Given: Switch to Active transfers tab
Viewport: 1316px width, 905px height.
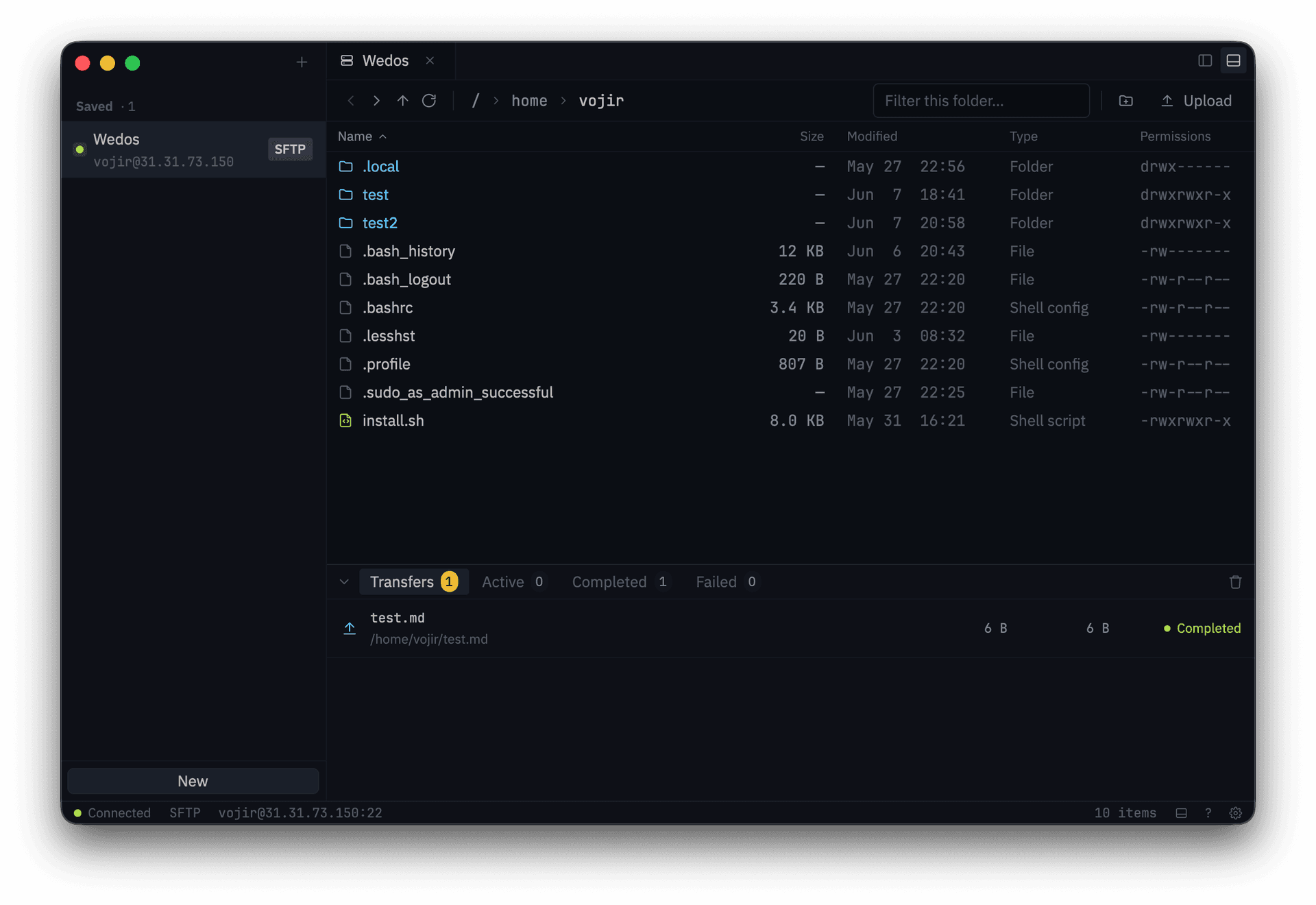Looking at the screenshot, I should [513, 582].
